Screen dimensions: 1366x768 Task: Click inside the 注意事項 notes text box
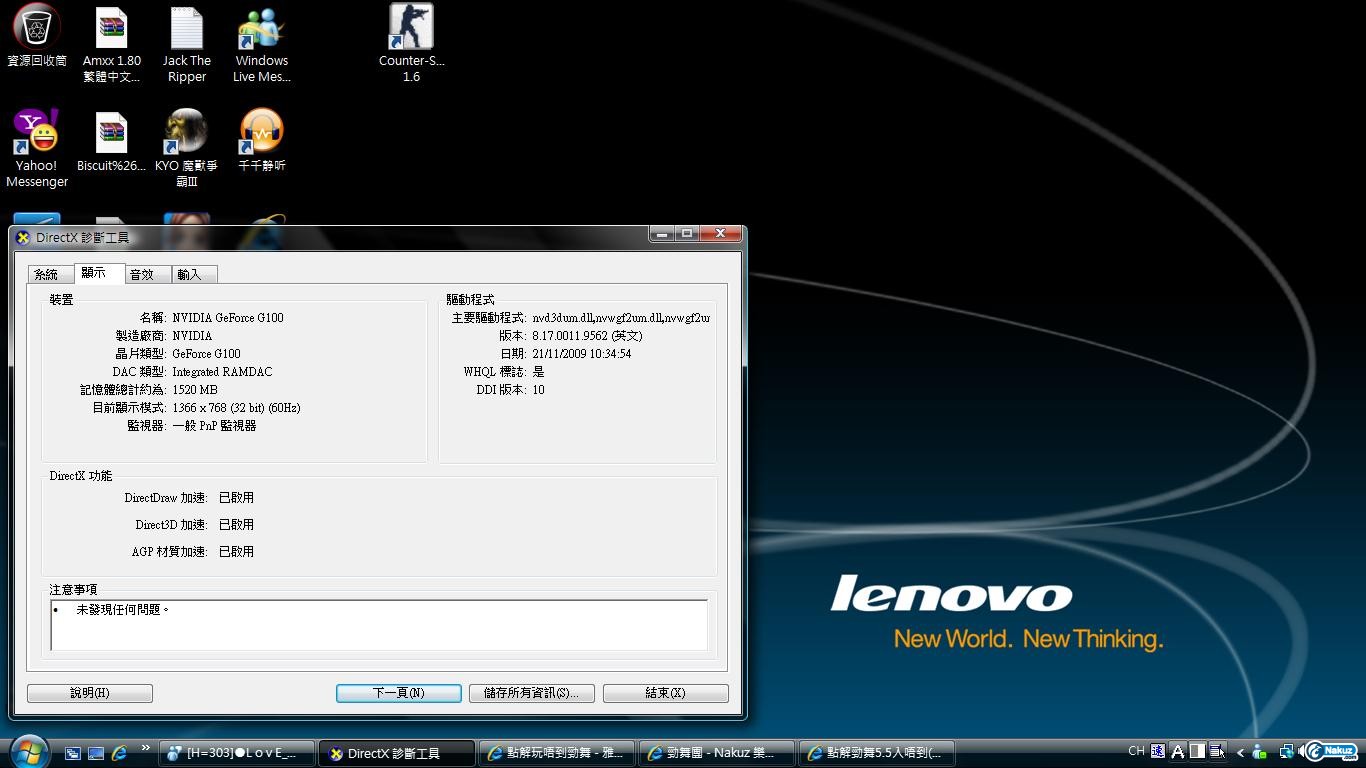pos(379,625)
